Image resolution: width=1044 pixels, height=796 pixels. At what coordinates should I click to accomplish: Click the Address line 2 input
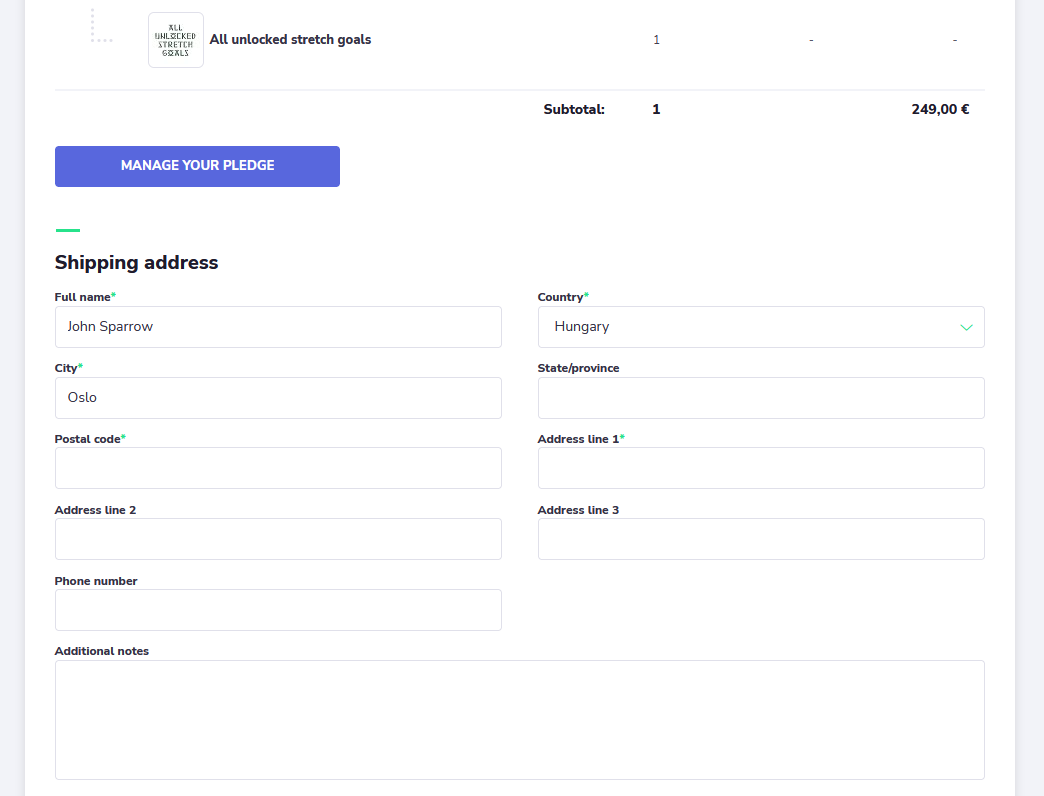[278, 539]
